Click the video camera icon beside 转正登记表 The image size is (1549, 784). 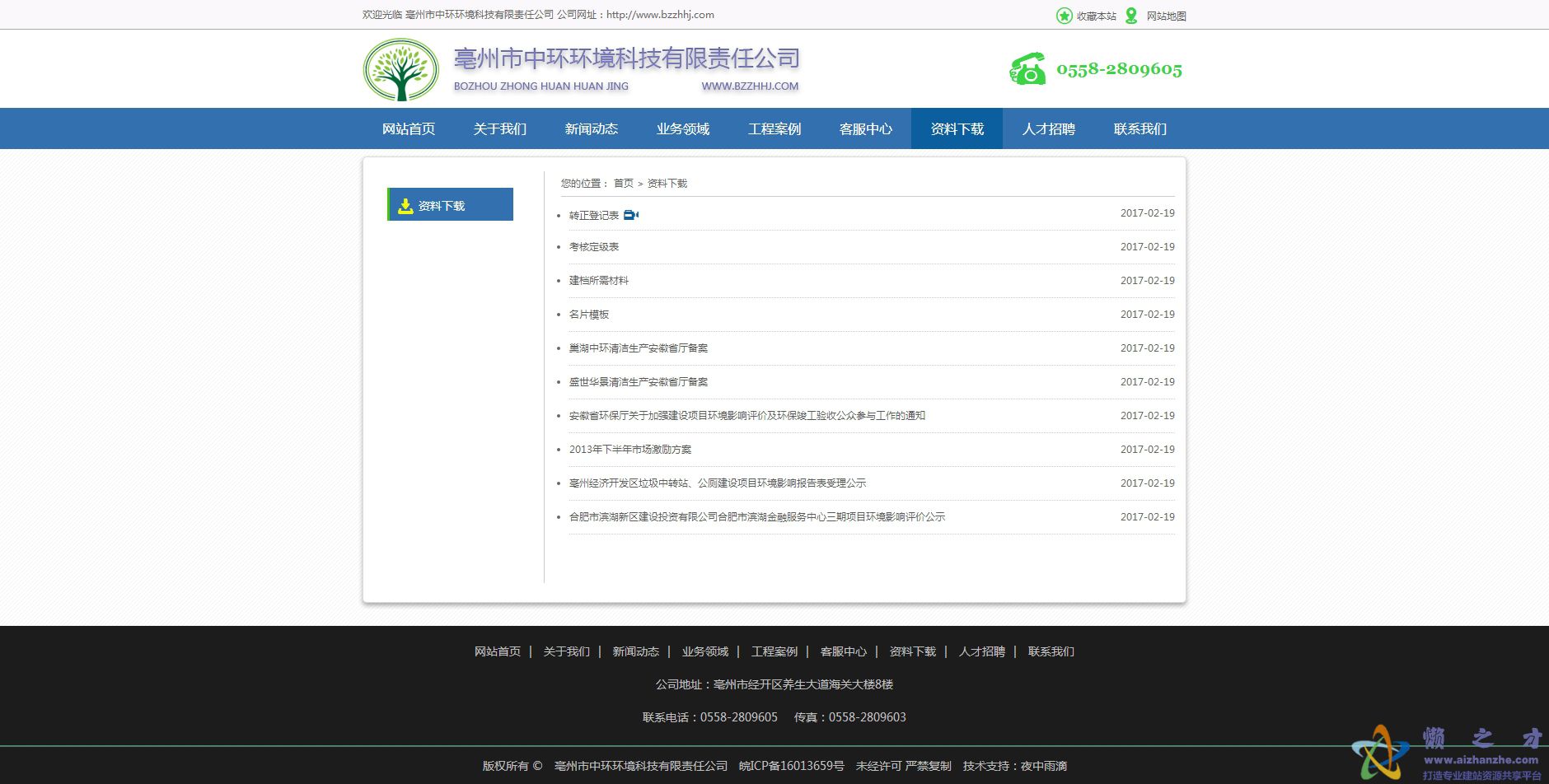[x=631, y=215]
